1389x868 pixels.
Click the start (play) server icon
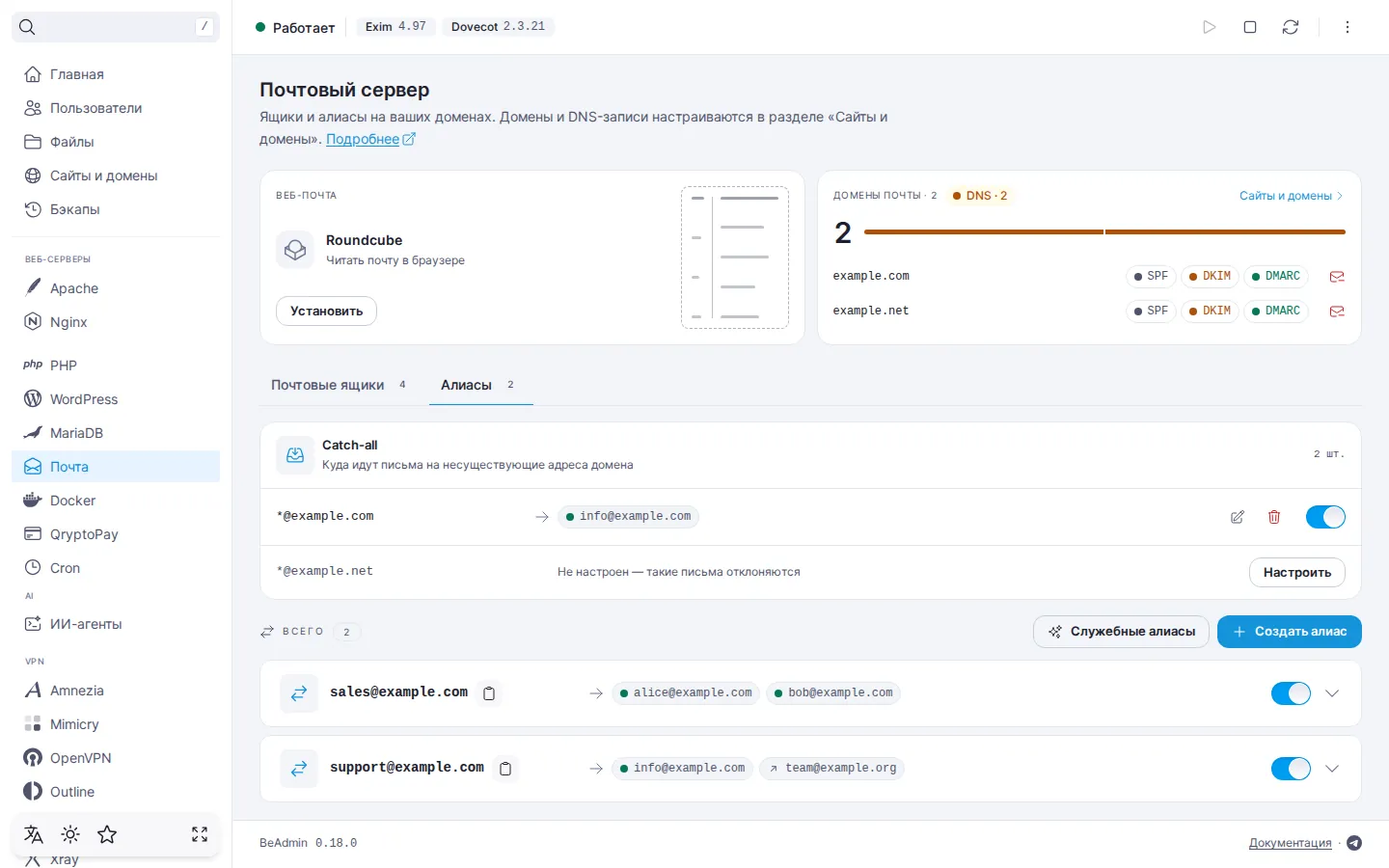tap(1210, 27)
